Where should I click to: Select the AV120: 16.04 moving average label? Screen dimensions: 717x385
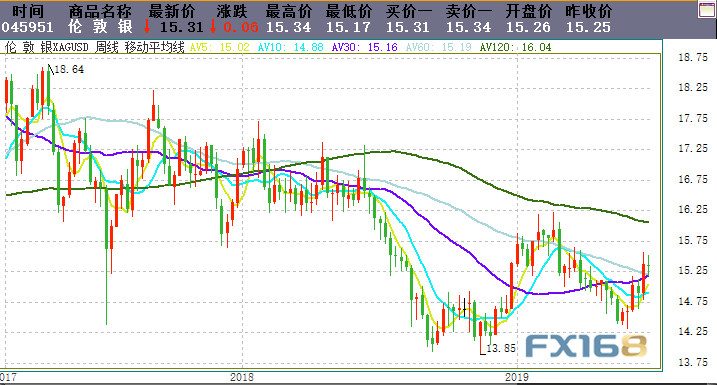pos(515,48)
